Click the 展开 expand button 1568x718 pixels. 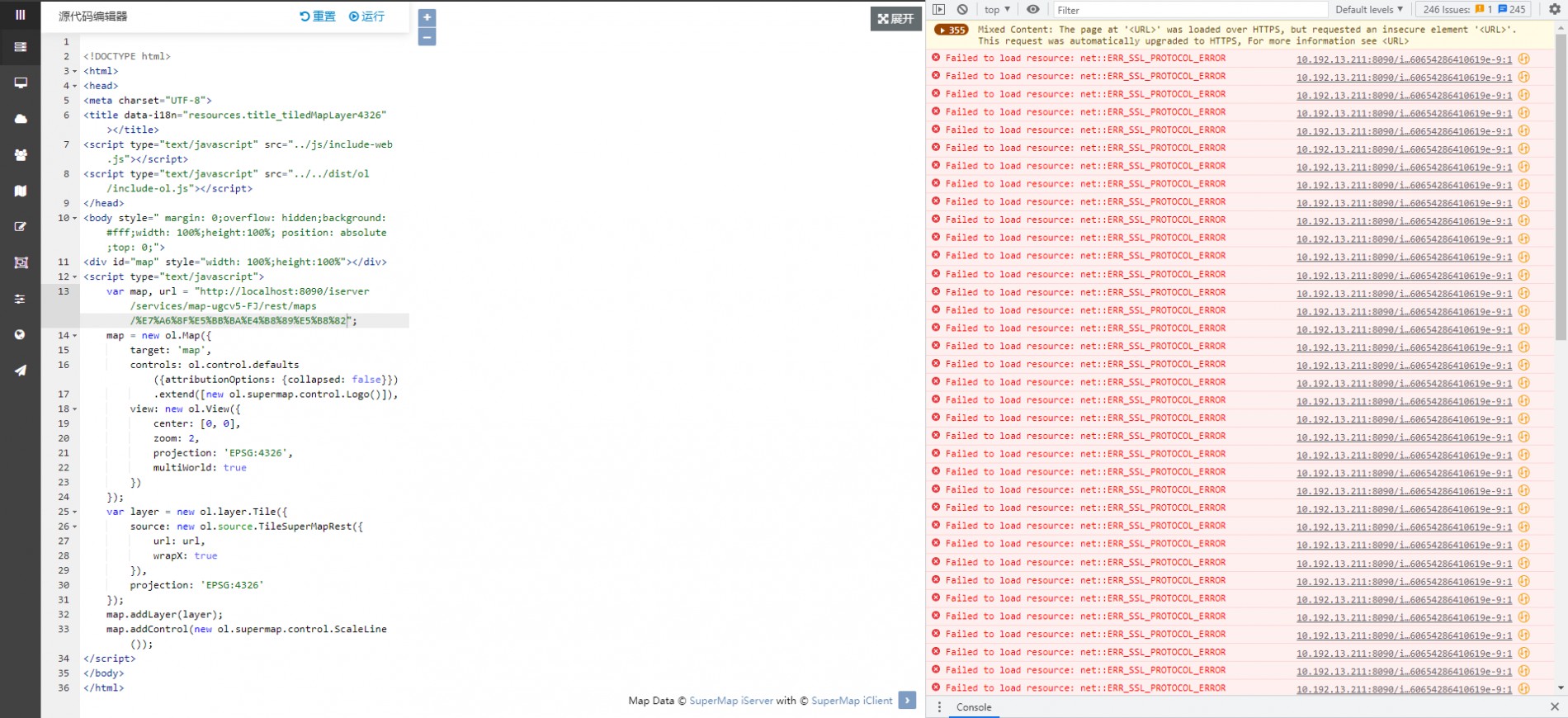(x=896, y=19)
